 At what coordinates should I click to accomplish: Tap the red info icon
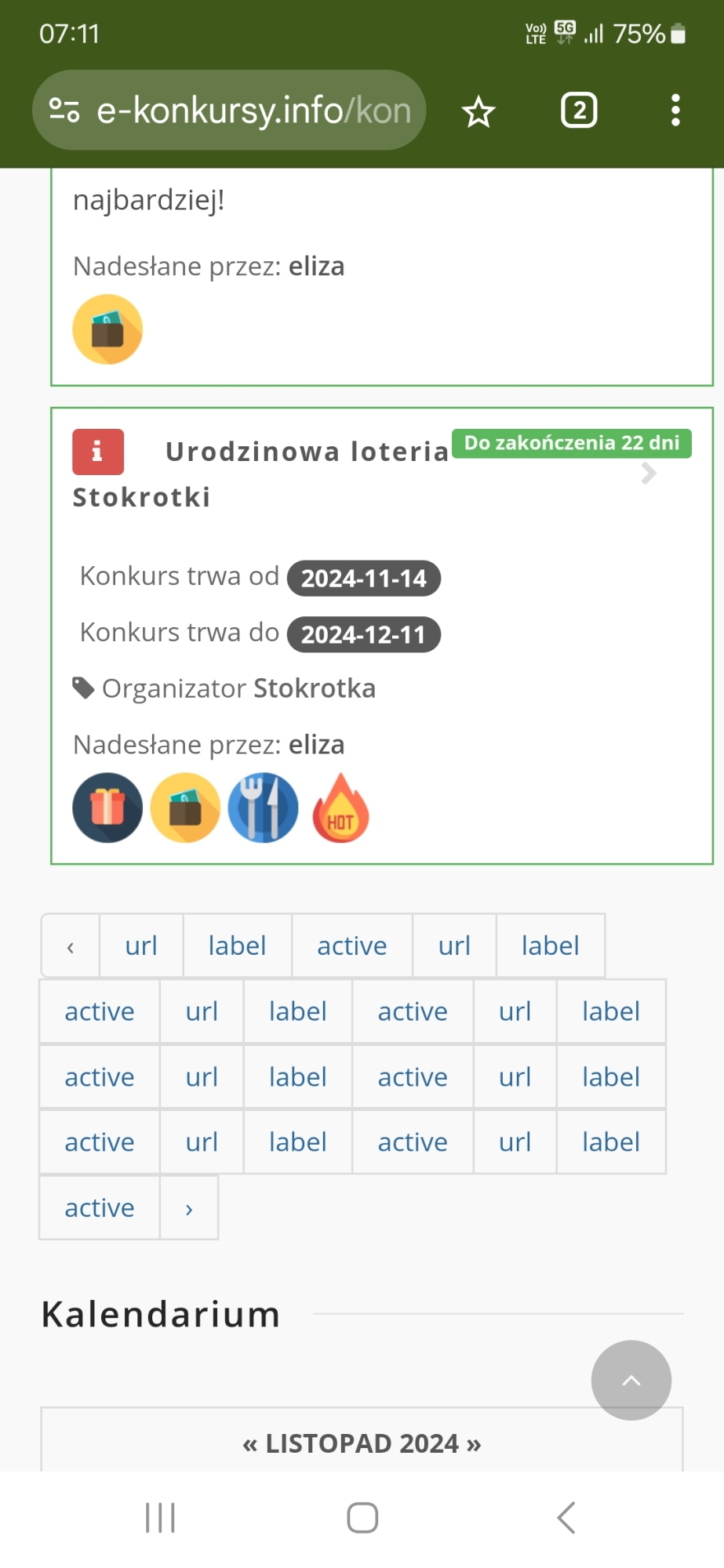[98, 452]
